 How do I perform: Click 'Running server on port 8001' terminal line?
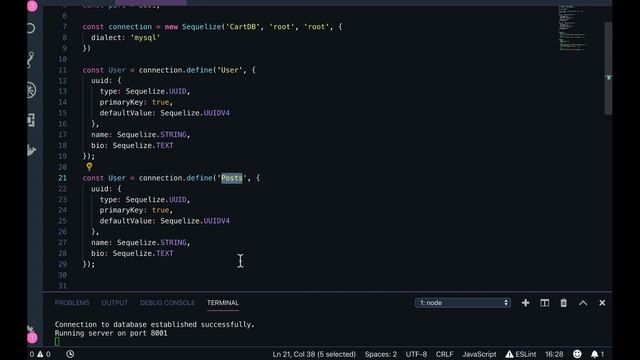point(111,333)
